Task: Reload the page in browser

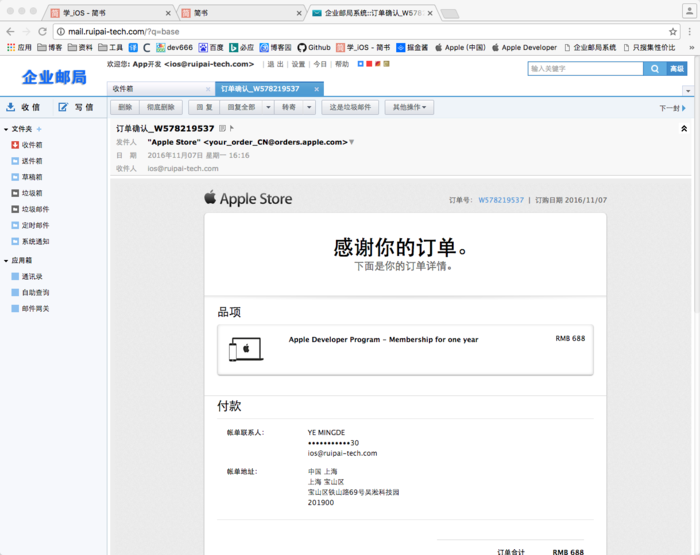Action: click(42, 32)
